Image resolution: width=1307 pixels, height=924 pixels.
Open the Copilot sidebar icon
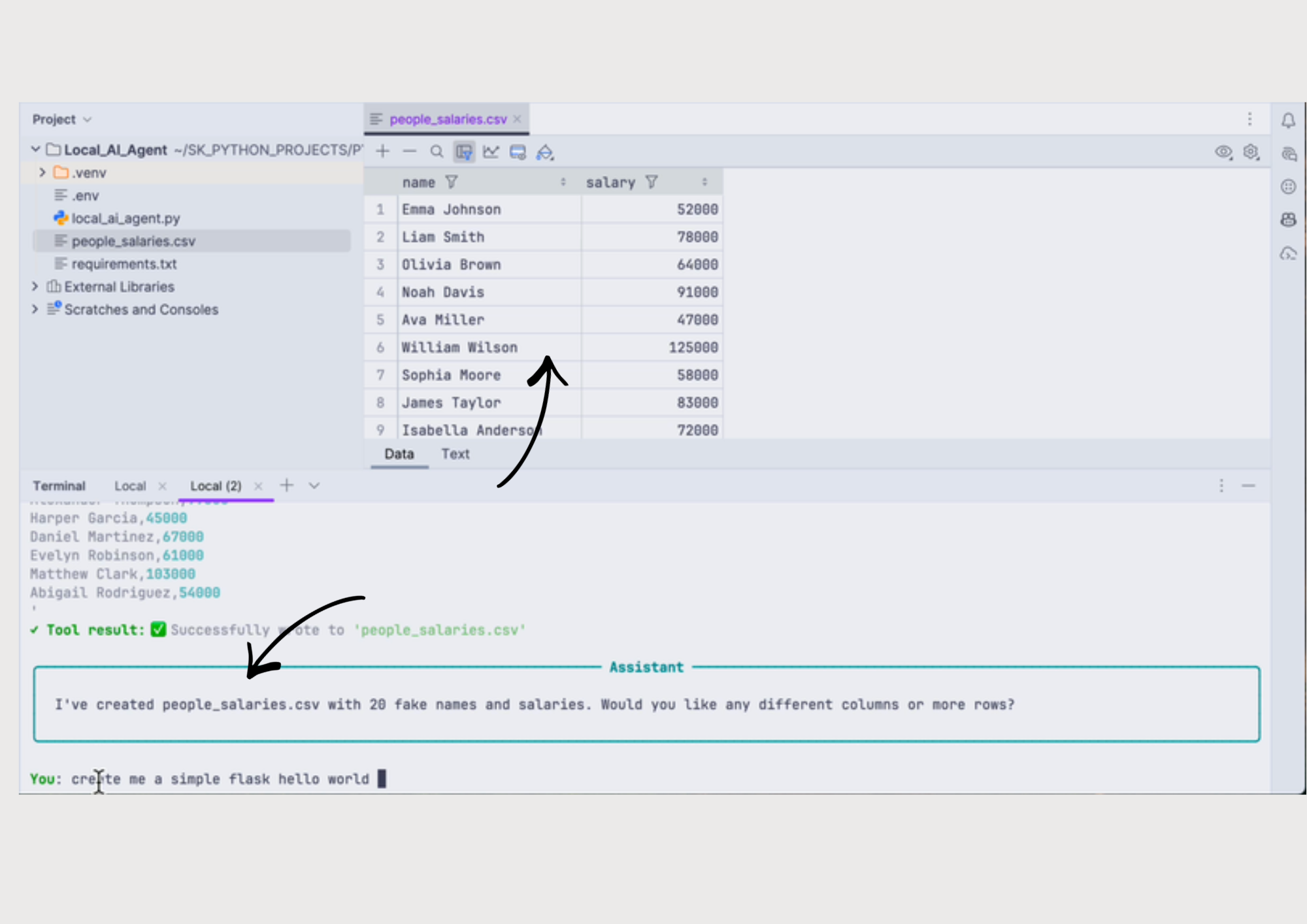point(1288,220)
